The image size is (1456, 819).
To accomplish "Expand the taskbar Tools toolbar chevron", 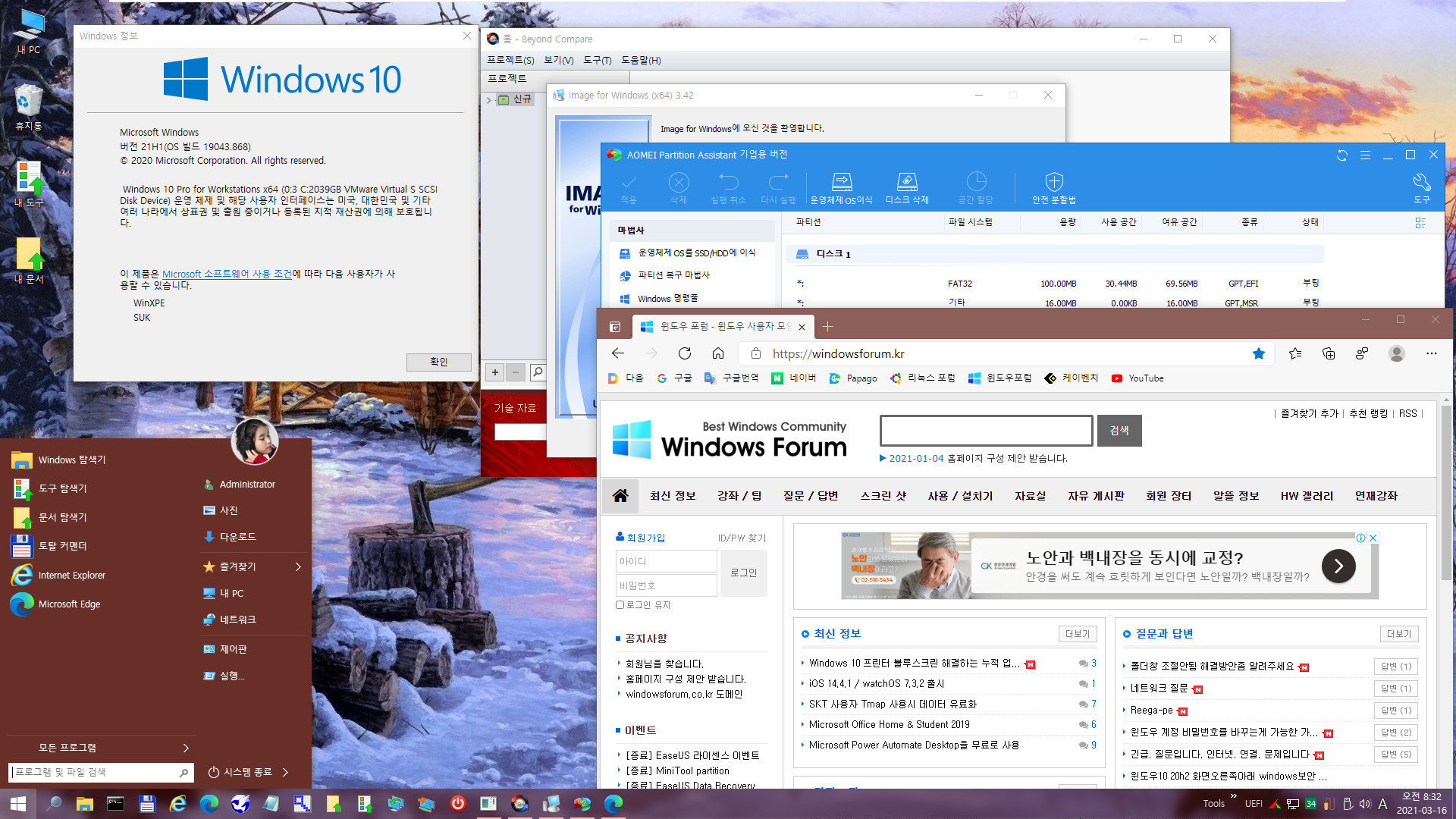I will point(1234,796).
